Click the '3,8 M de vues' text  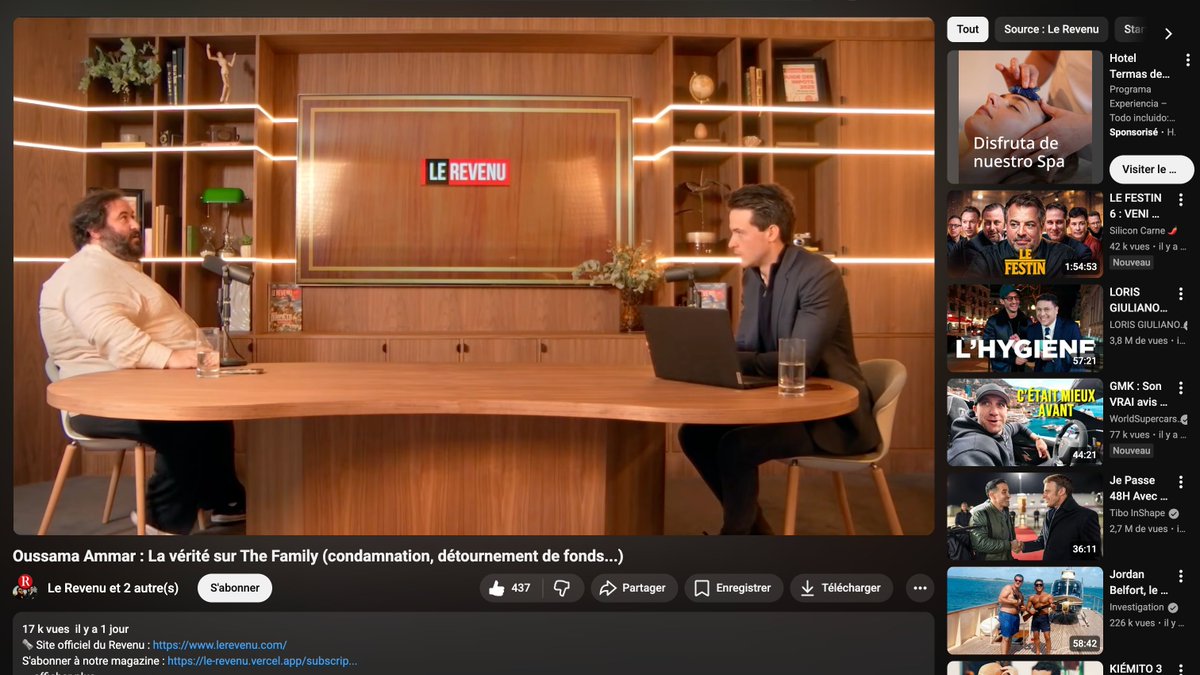(1138, 340)
